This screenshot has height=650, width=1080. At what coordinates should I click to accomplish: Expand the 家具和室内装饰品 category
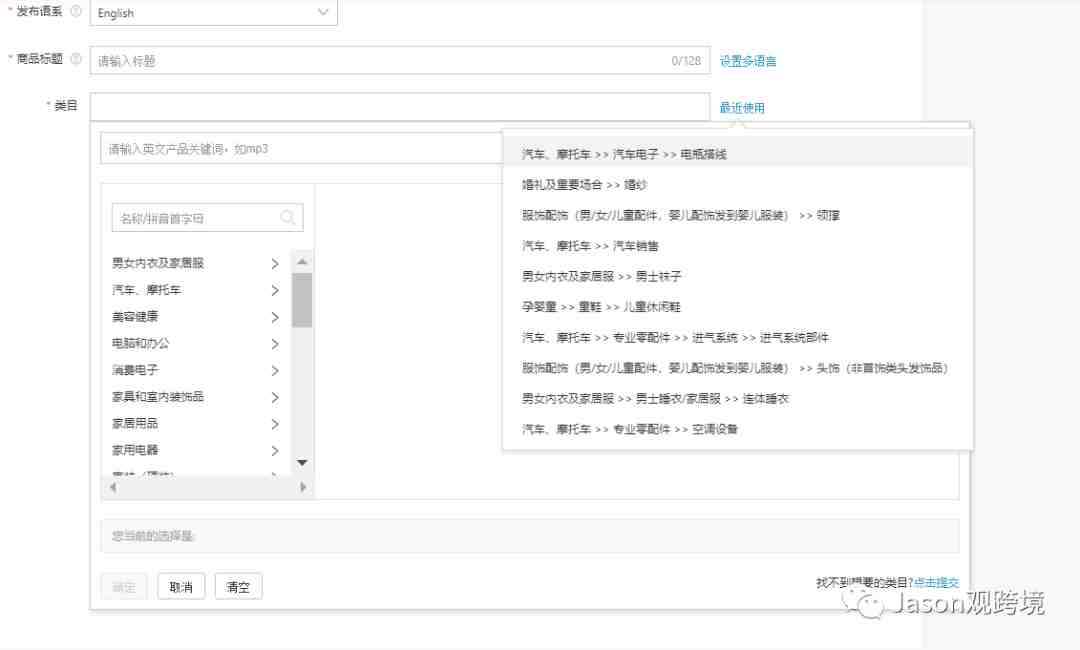point(275,398)
